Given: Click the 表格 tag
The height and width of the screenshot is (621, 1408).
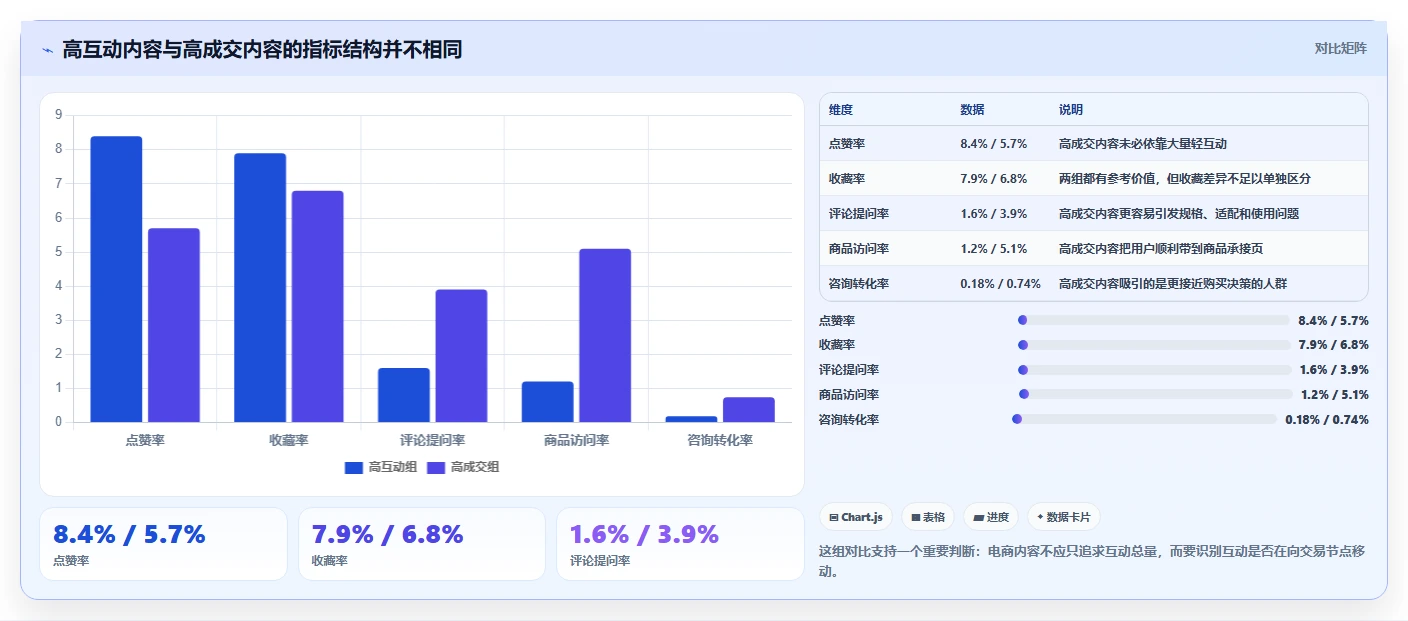Looking at the screenshot, I should coord(928,517).
